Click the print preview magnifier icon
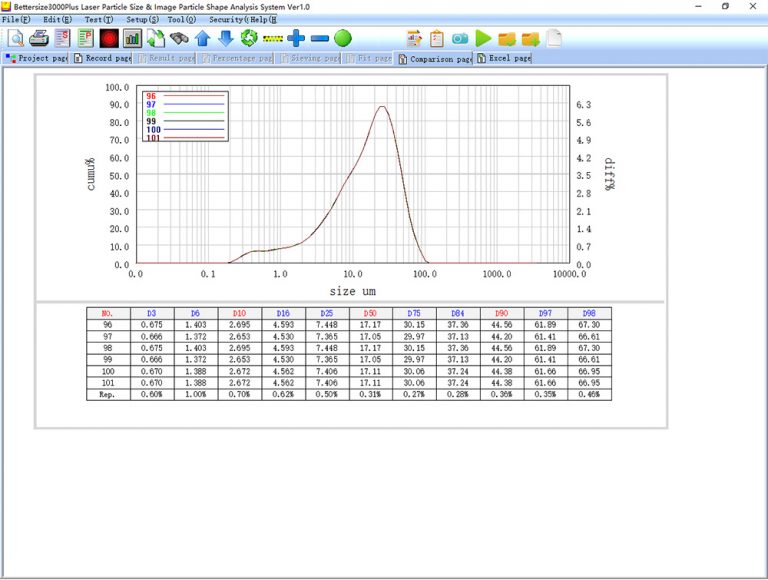The width and height of the screenshot is (768, 580). click(15, 38)
